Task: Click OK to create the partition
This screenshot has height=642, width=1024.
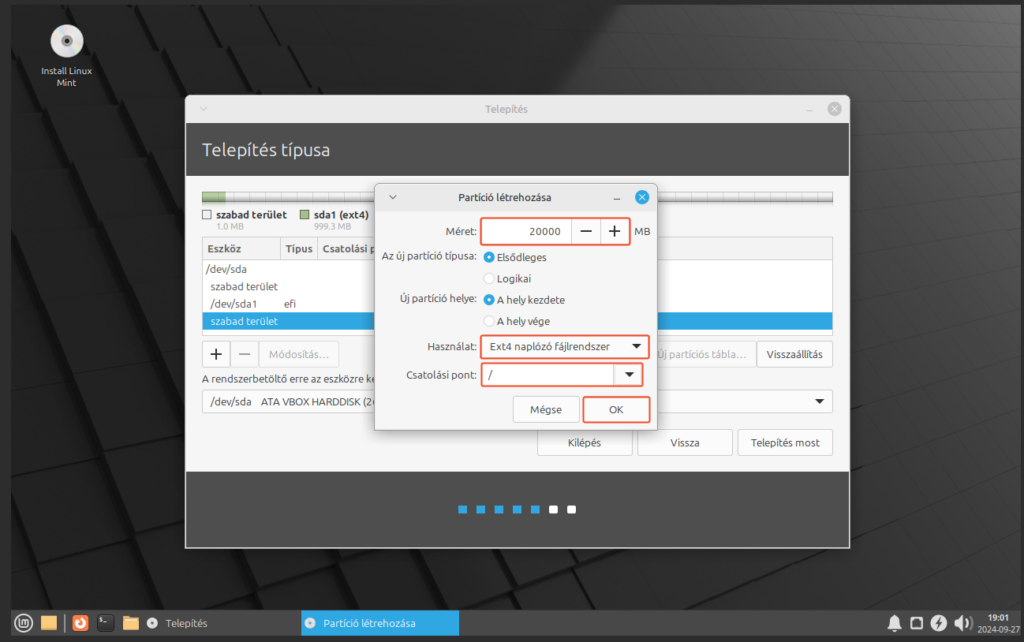Action: point(616,410)
